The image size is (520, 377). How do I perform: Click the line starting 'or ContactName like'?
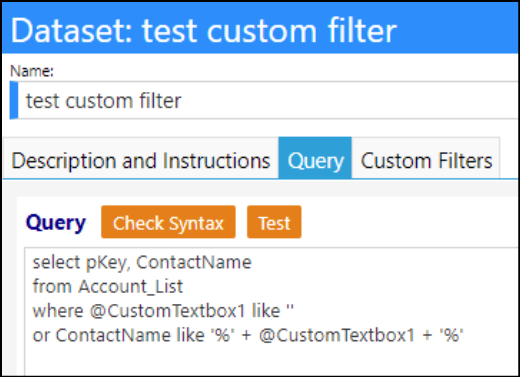tap(248, 335)
